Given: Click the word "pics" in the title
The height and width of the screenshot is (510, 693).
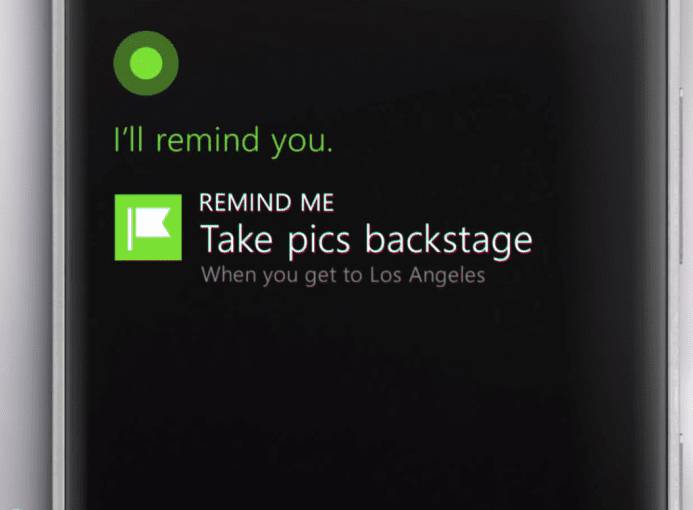Looking at the screenshot, I should coord(319,242).
